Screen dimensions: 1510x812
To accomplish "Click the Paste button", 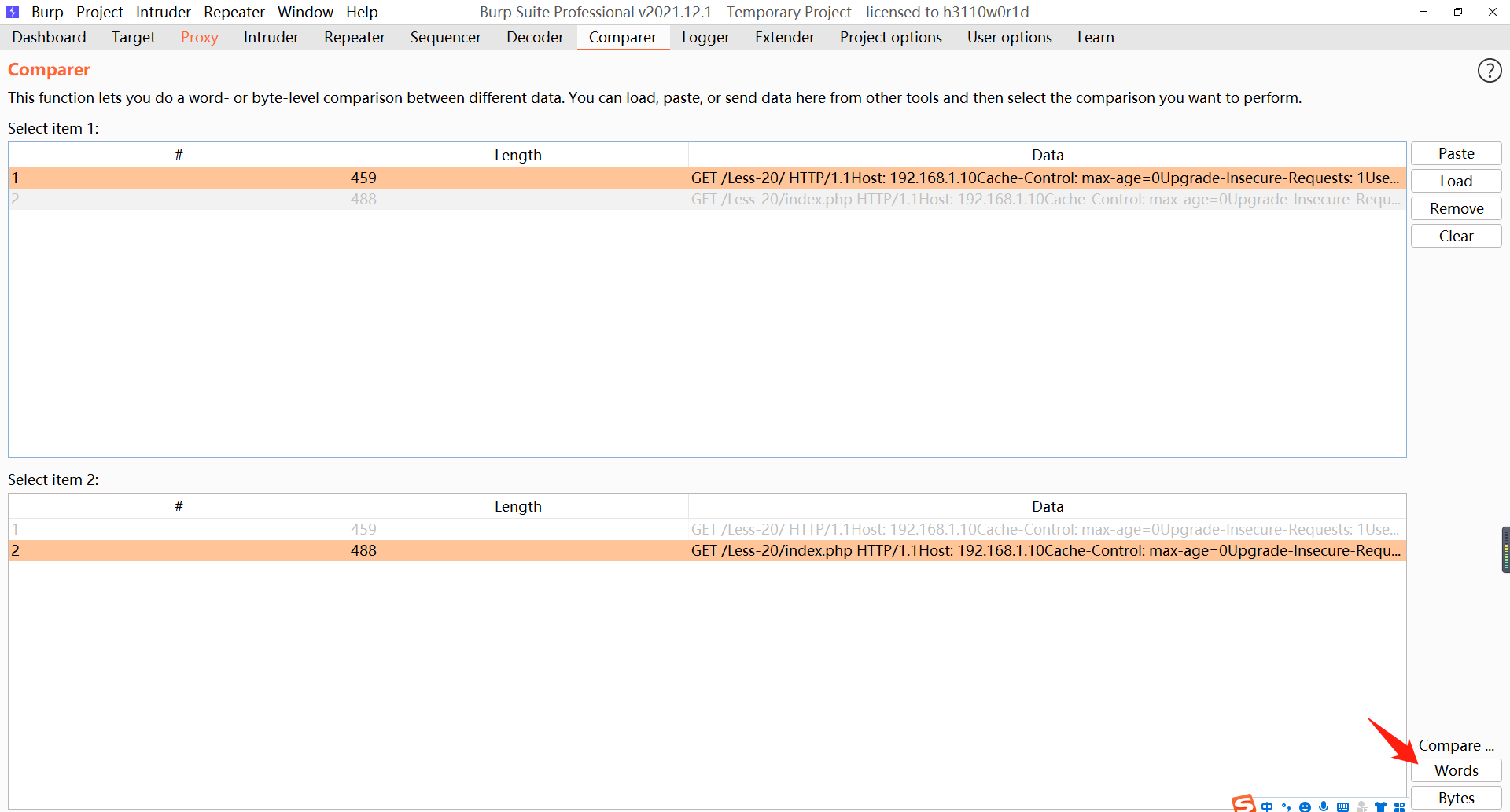I will point(1456,152).
